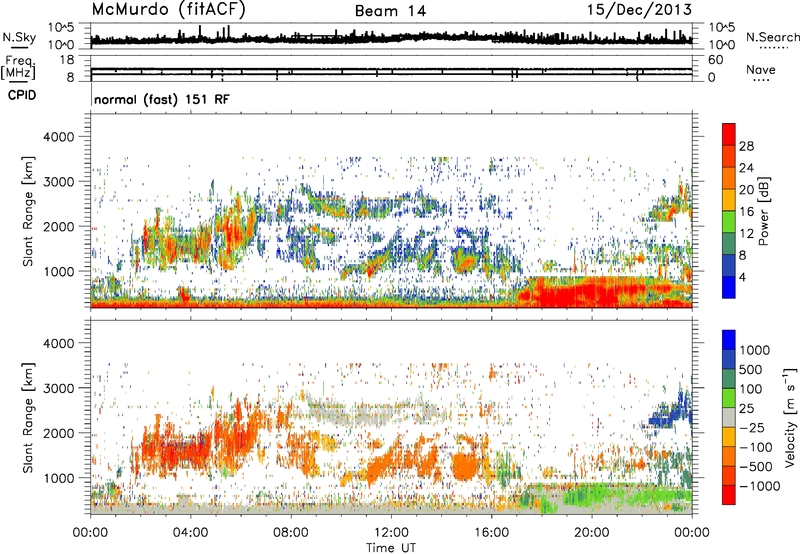
Task: Click the 'Power [dB]' colorbar label
Action: (764, 211)
